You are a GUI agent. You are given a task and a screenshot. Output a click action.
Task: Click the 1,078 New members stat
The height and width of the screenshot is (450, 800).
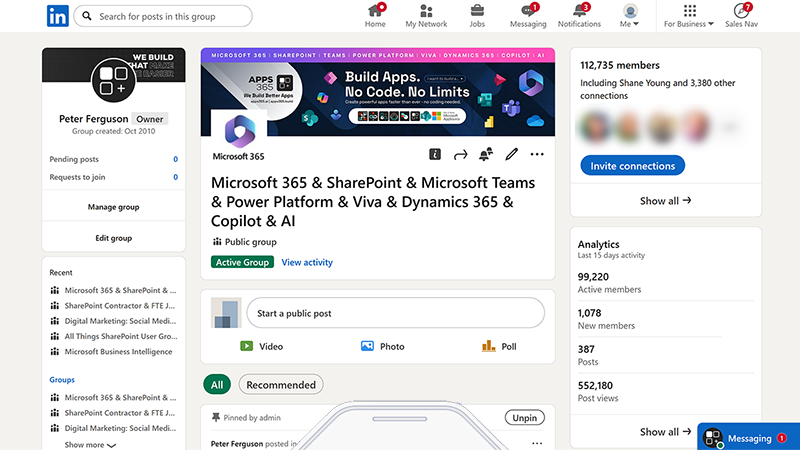coord(606,319)
